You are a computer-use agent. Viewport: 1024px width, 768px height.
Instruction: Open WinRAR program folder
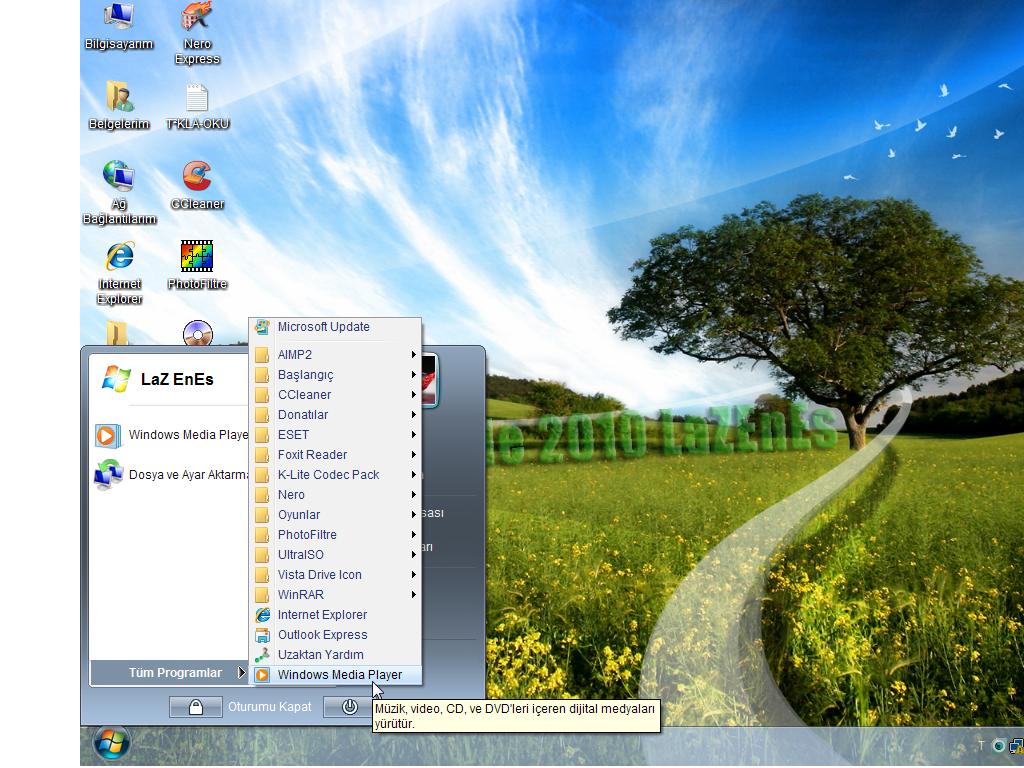[x=336, y=595]
